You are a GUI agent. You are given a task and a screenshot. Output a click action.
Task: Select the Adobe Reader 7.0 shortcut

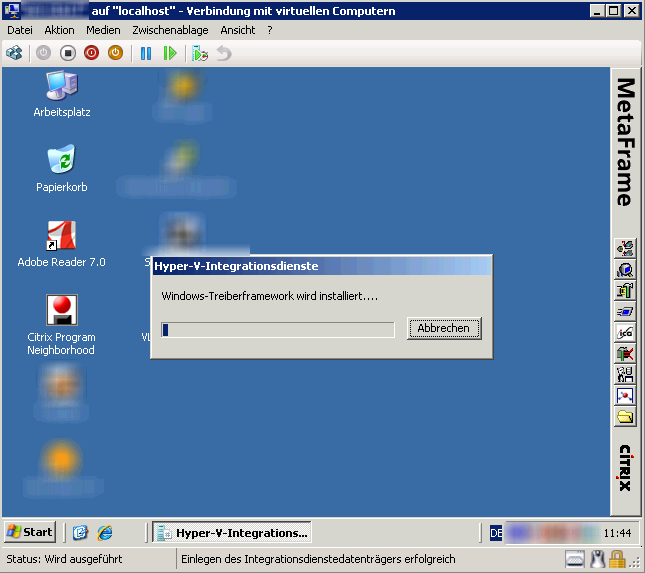pos(62,244)
